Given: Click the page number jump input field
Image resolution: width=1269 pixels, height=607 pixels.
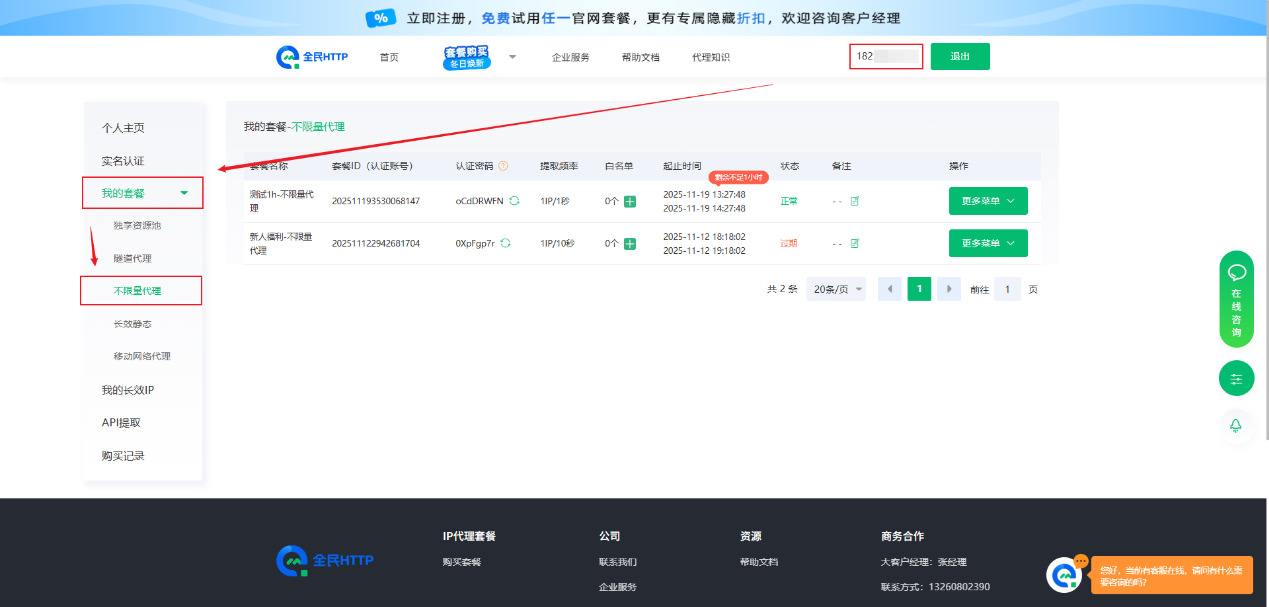Looking at the screenshot, I should coord(1007,289).
